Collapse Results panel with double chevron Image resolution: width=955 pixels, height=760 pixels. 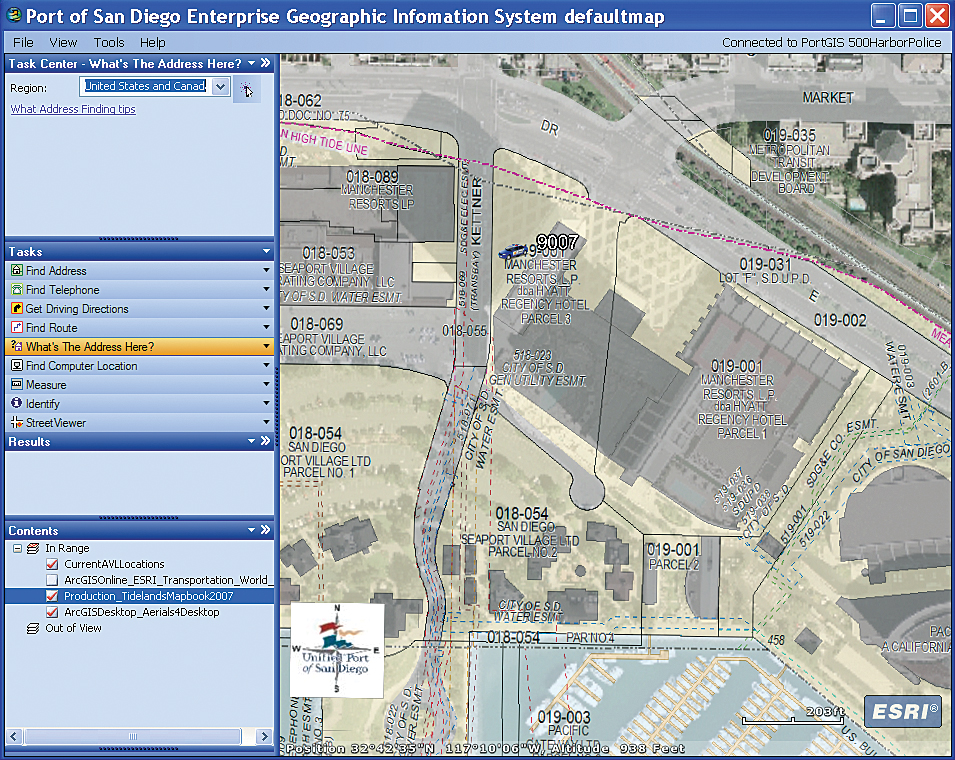coord(266,441)
